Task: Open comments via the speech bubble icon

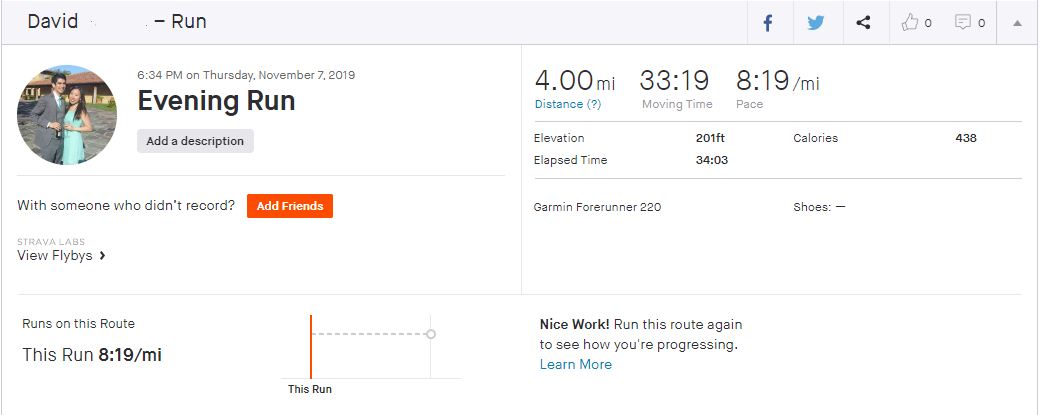Action: pyautogui.click(x=962, y=23)
